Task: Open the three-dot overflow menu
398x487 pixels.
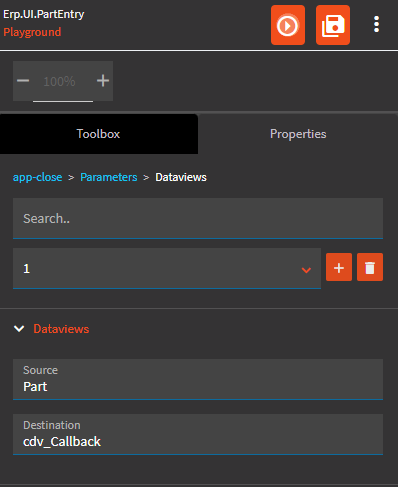Action: (376, 24)
